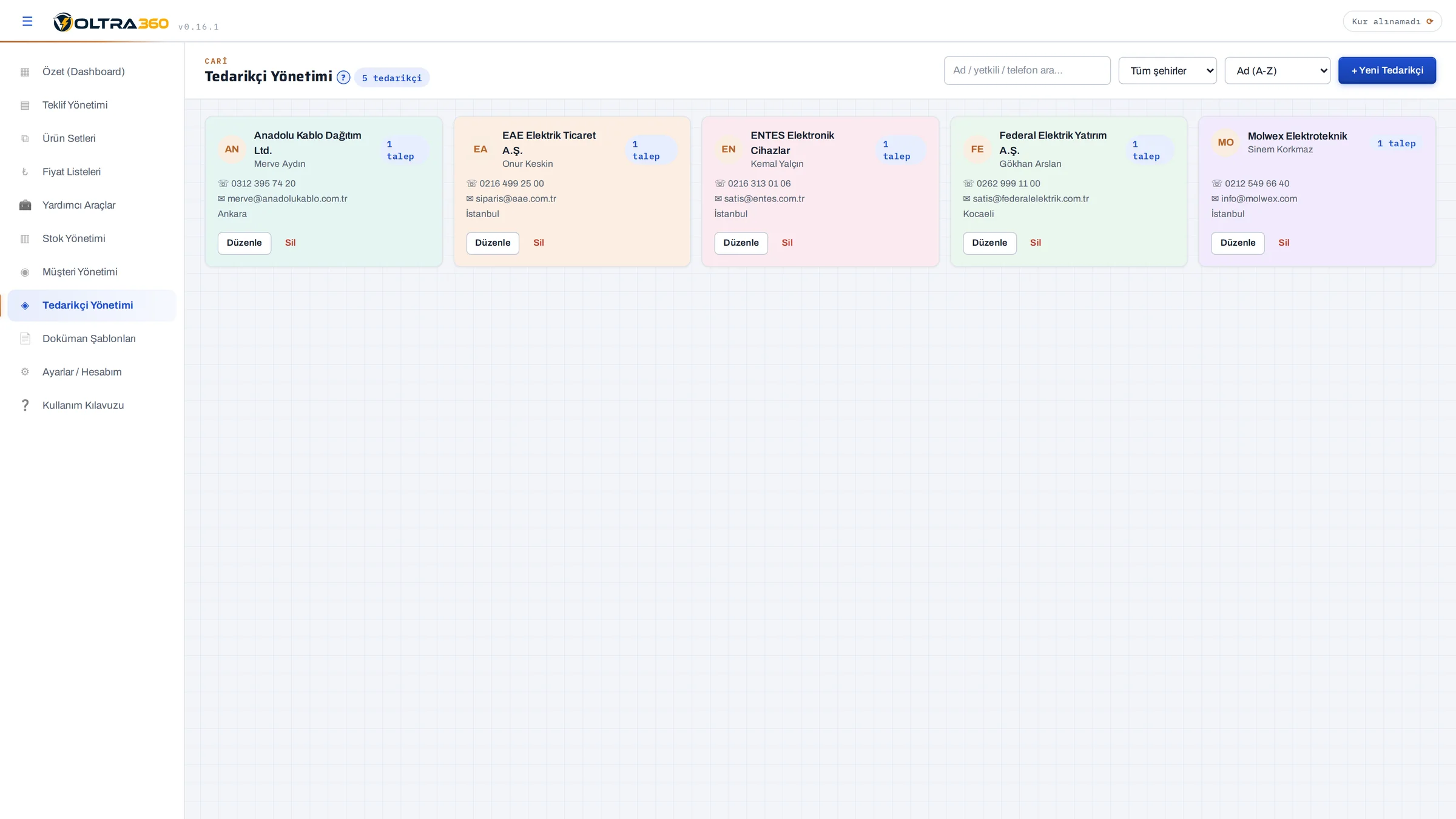This screenshot has width=1456, height=819.
Task: Click the Fiyat Listeleri lira icon
Action: (25, 172)
